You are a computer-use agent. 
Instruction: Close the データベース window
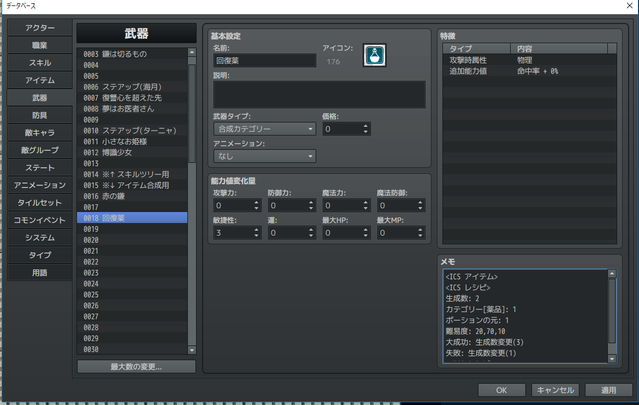(x=629, y=6)
